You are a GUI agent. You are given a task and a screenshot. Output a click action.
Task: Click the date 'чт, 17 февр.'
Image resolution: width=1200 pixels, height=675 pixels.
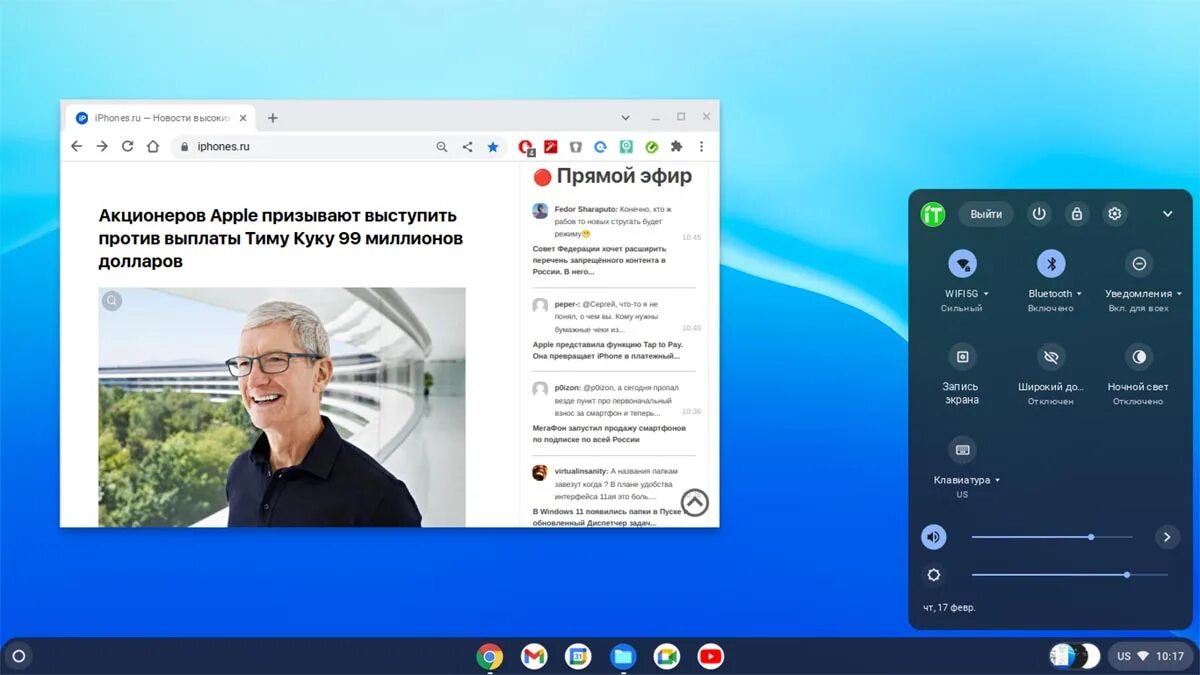point(949,607)
